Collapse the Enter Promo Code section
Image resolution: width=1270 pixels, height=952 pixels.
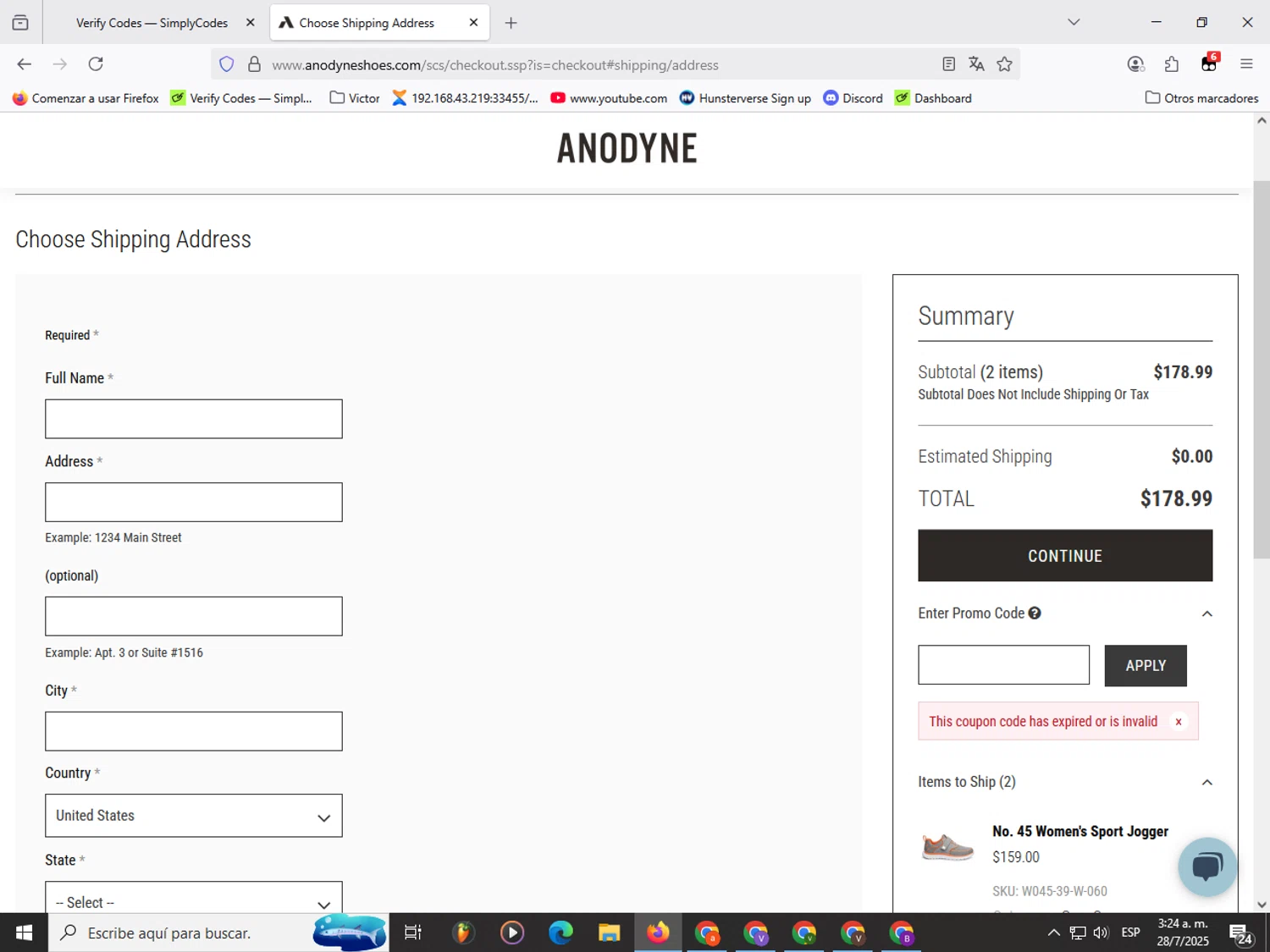[x=1207, y=614]
